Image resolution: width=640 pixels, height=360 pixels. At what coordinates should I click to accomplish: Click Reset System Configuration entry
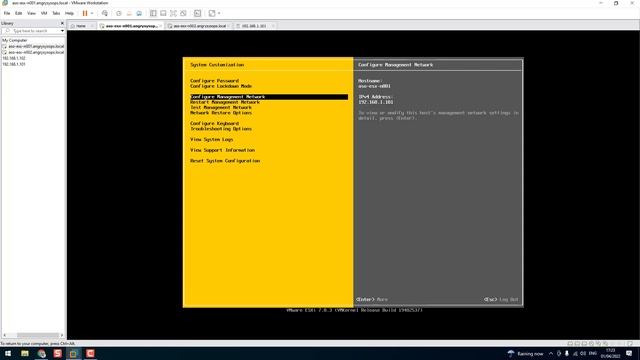[x=225, y=161]
